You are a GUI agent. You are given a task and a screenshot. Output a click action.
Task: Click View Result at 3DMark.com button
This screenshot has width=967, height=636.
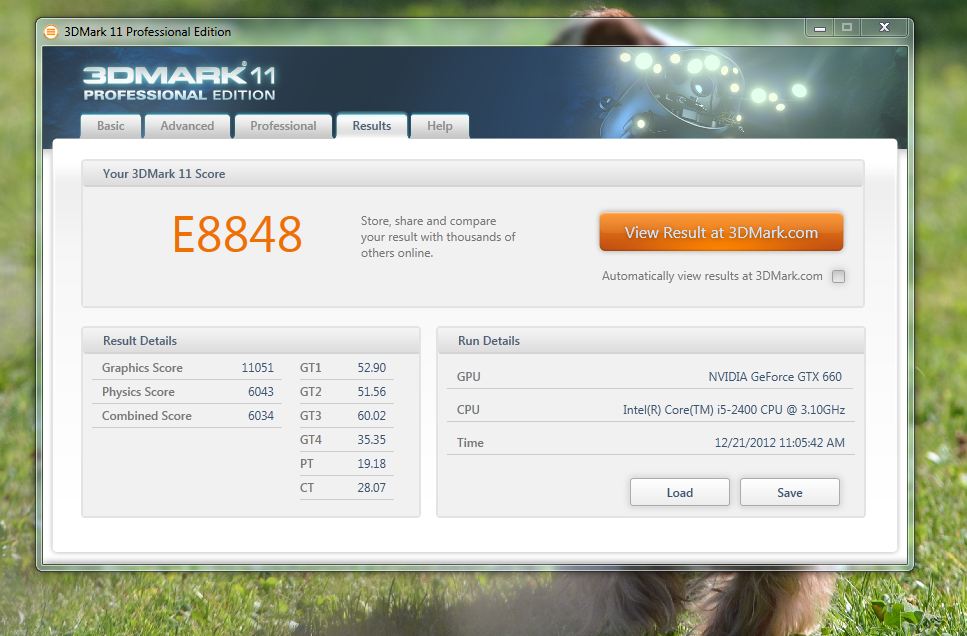(x=721, y=233)
